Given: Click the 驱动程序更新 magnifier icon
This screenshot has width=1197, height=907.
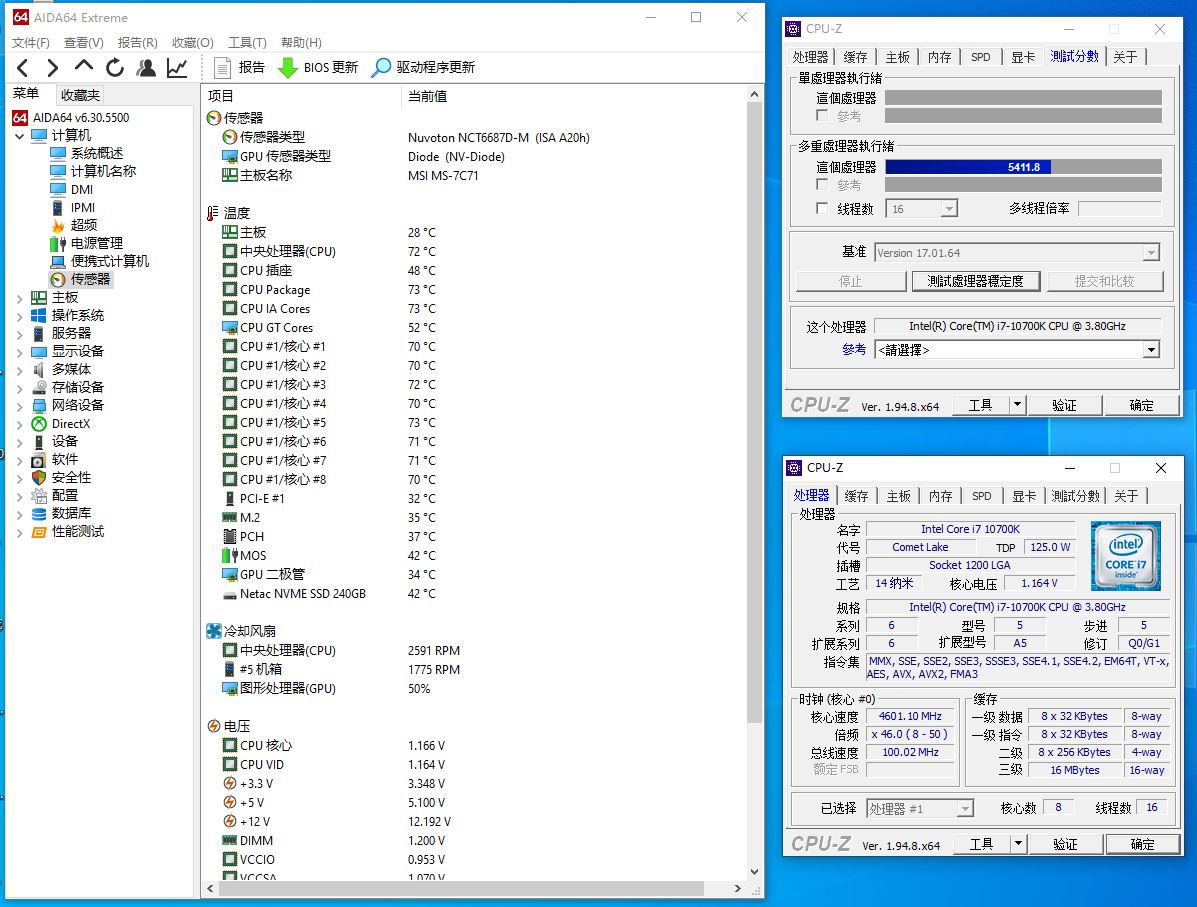Looking at the screenshot, I should (381, 68).
